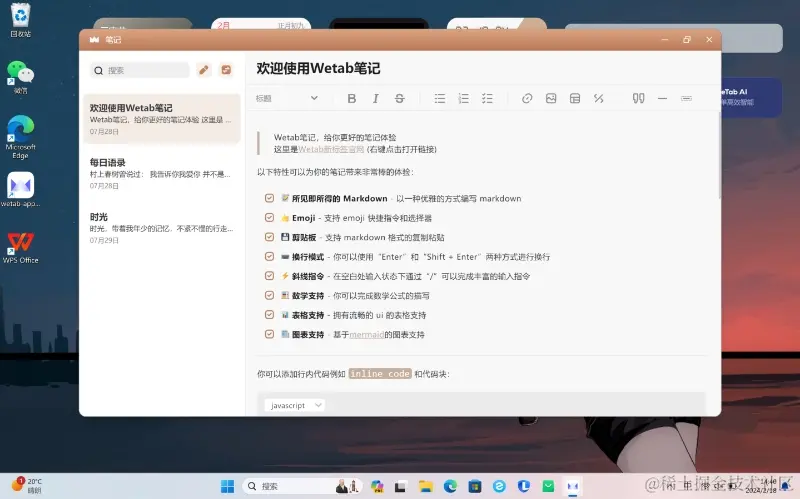Click the inline code sample text
Viewport: 800px width, 499px height.
(380, 374)
